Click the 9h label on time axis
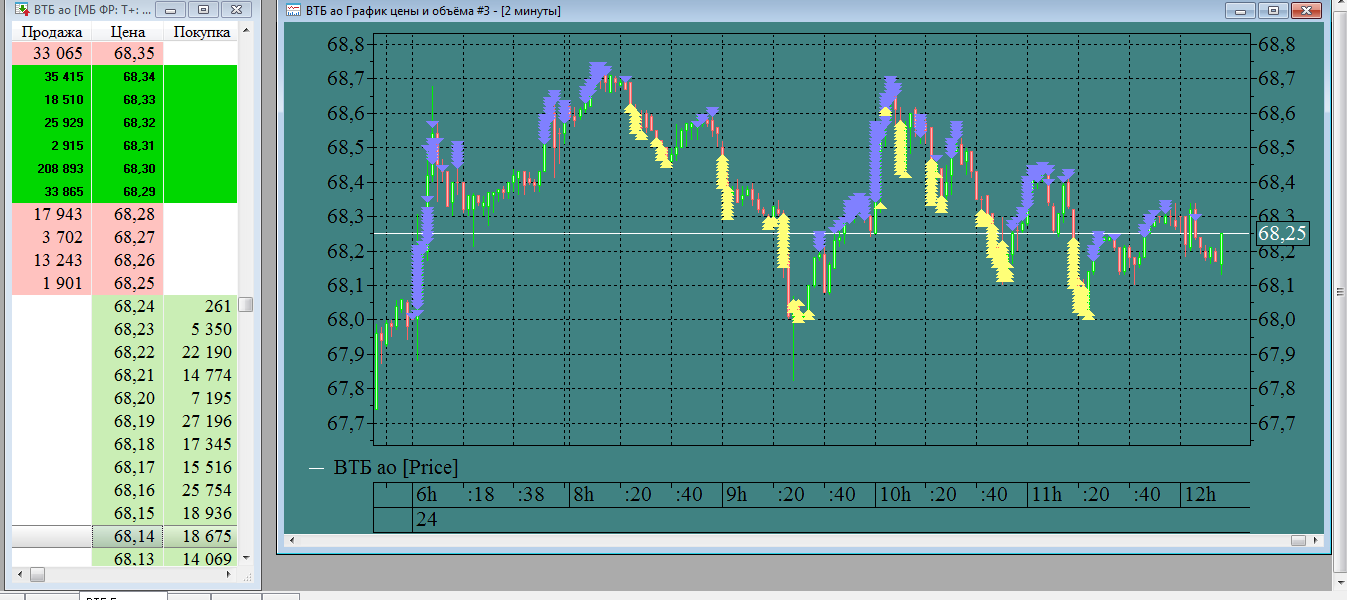 [x=737, y=494]
